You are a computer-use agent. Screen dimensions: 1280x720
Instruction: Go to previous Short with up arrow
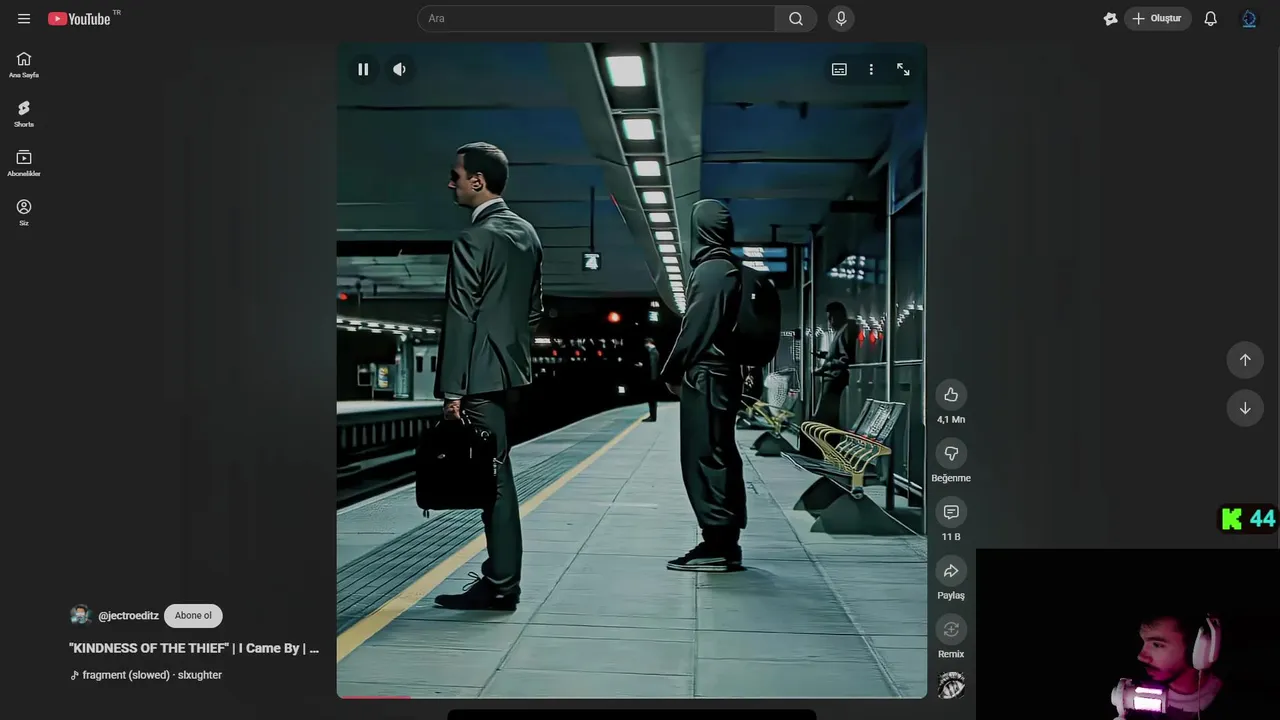(1245, 360)
